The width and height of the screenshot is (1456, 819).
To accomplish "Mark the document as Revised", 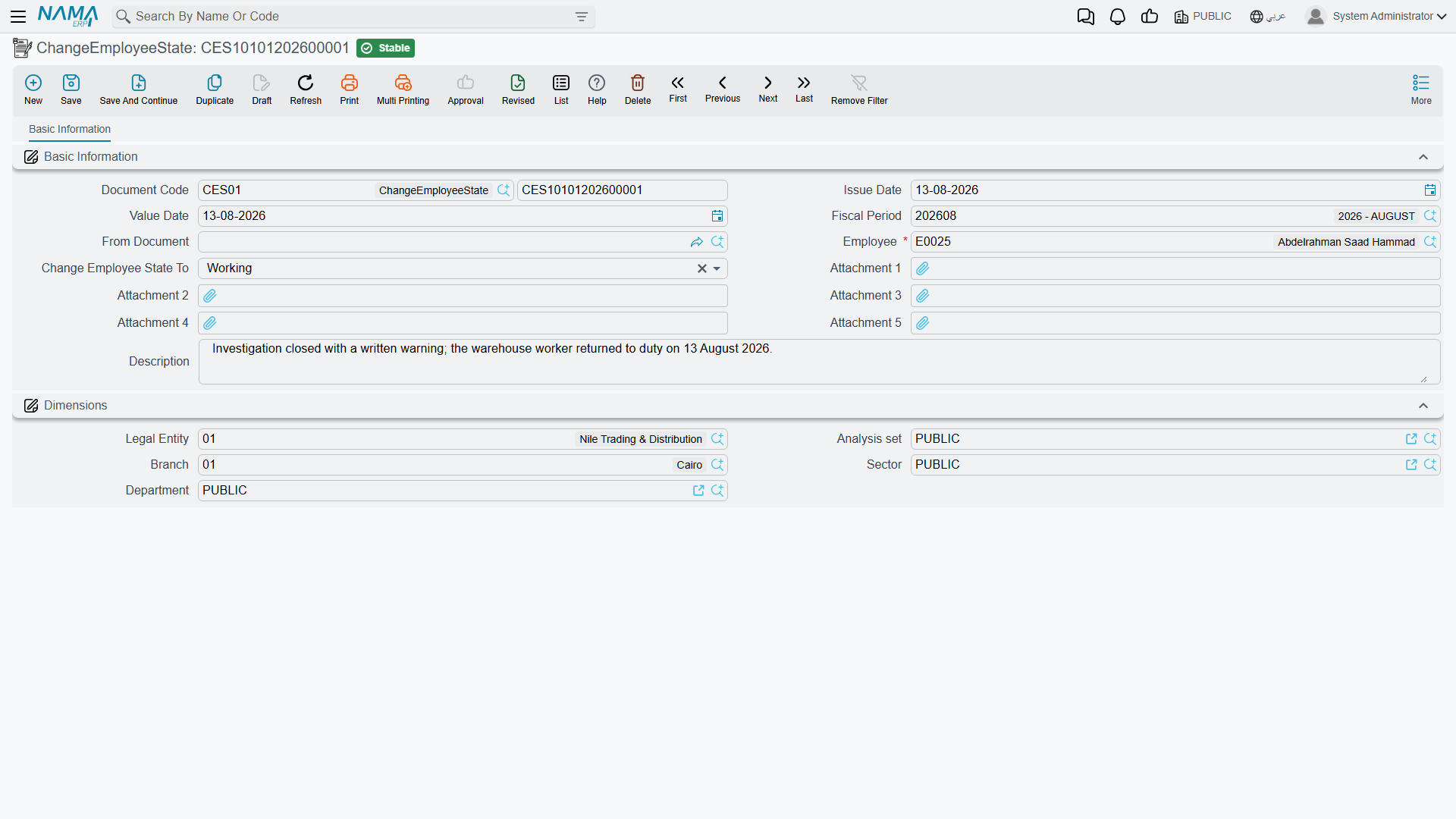I will pyautogui.click(x=518, y=89).
